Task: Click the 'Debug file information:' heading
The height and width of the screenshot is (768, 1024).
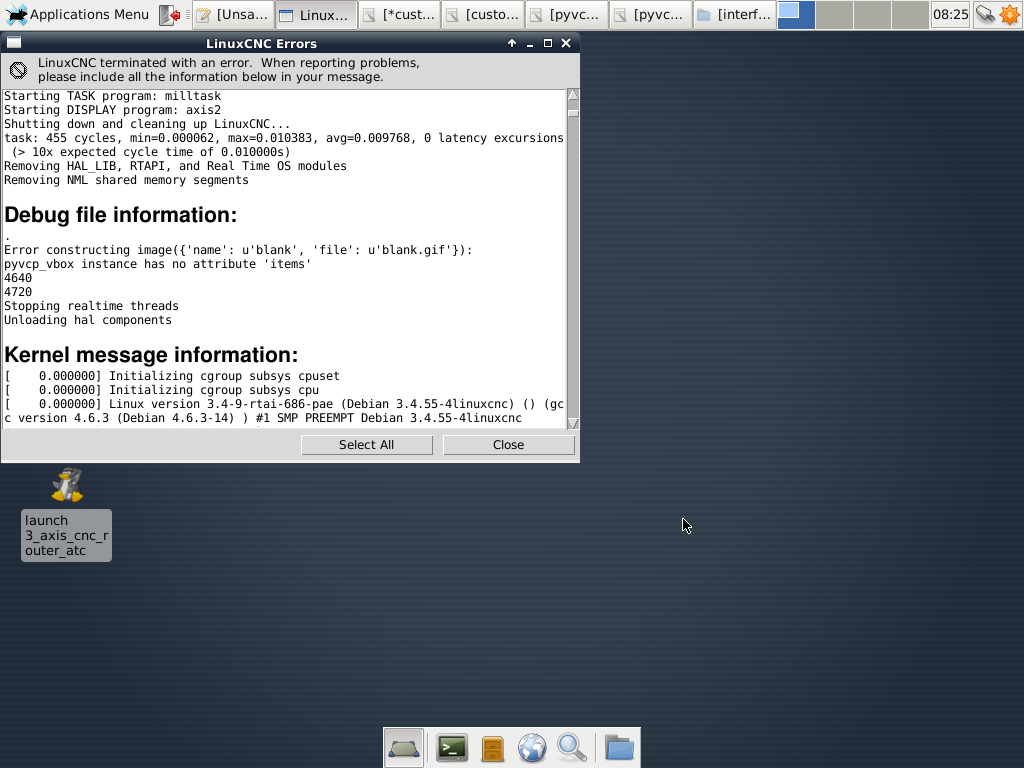Action: pyautogui.click(x=121, y=215)
